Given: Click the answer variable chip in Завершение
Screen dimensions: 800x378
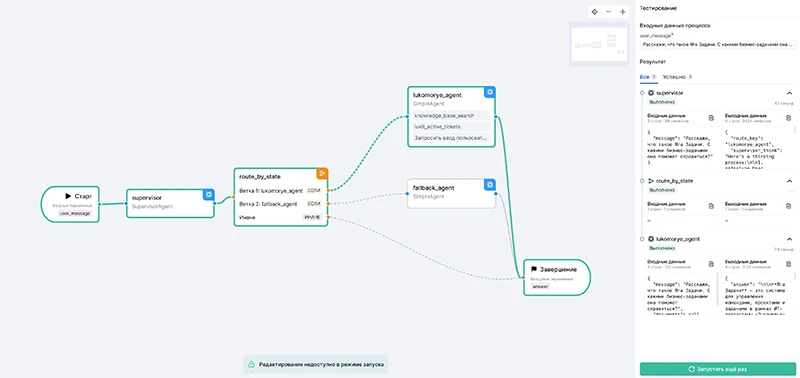Looking at the screenshot, I should [x=541, y=287].
